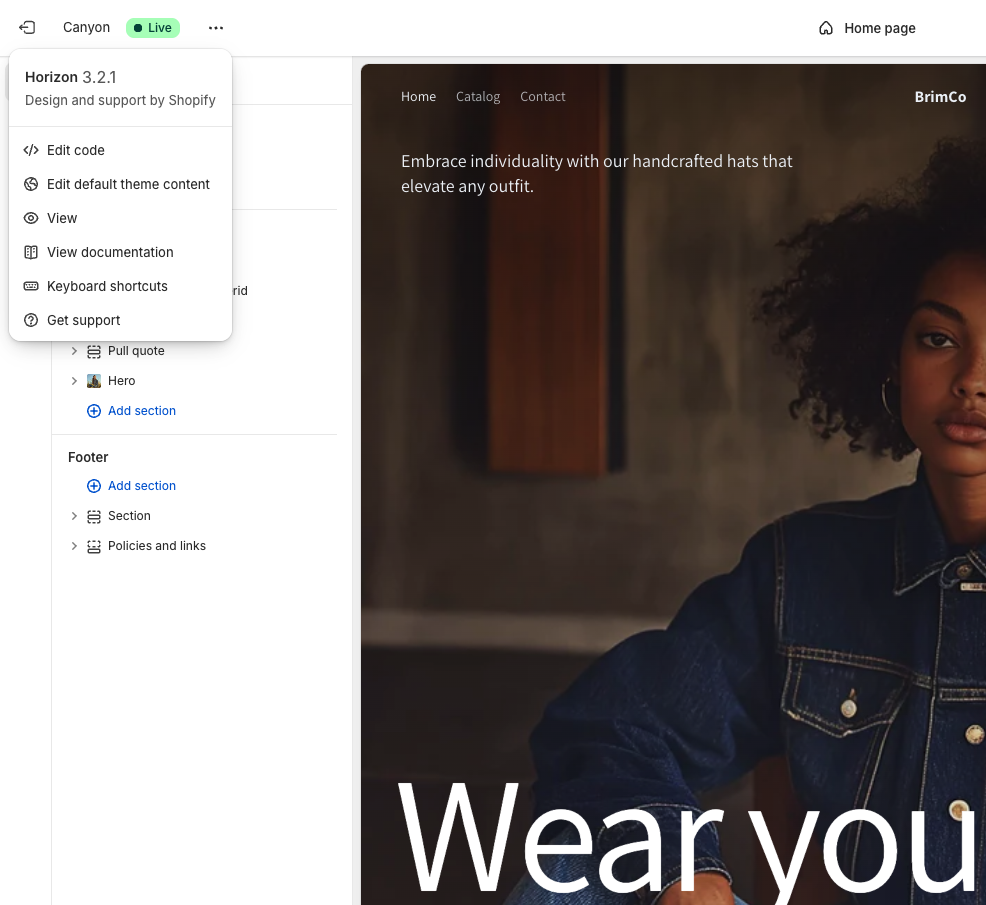Screen dimensions: 986x905
Task: Choose View from the theme menu
Action: pos(62,218)
